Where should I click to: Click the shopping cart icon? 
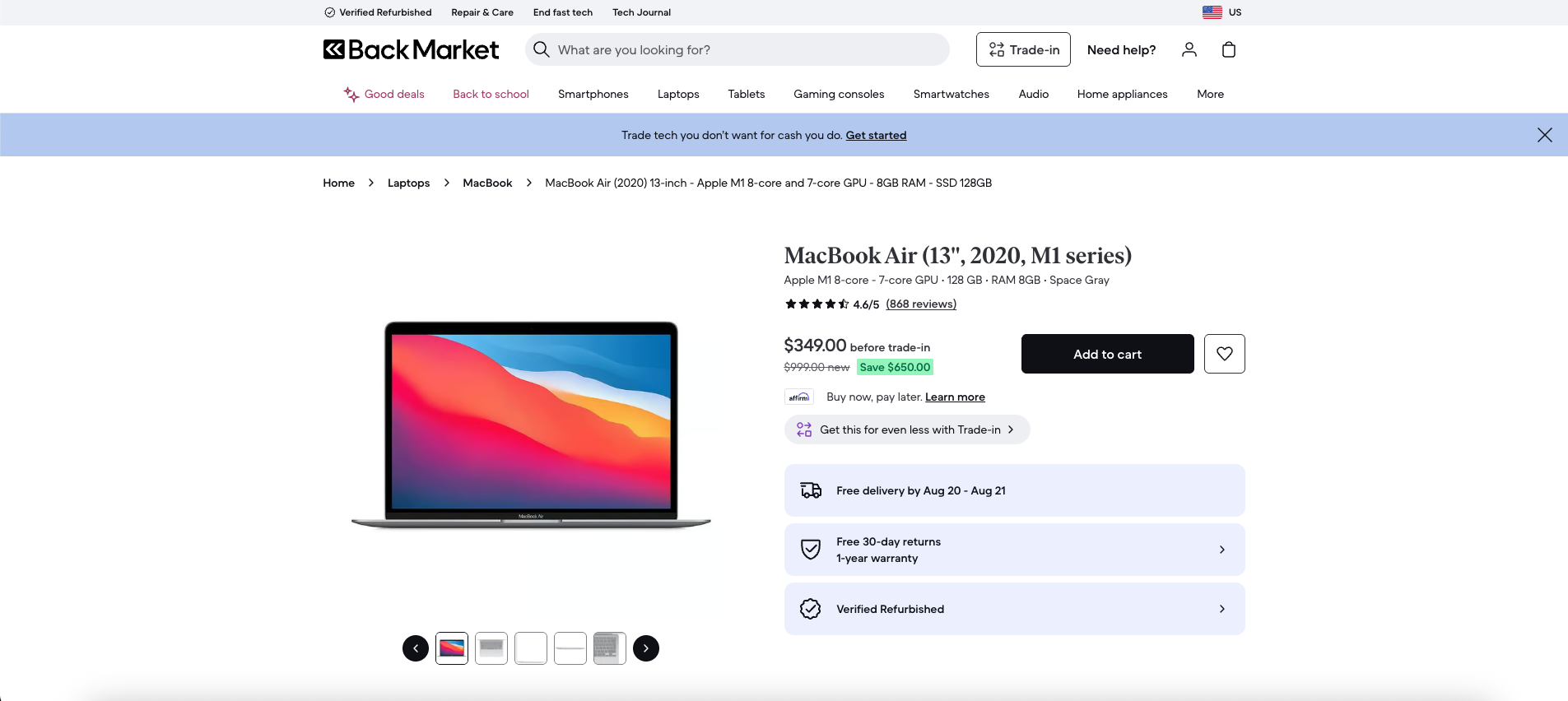coord(1228,49)
